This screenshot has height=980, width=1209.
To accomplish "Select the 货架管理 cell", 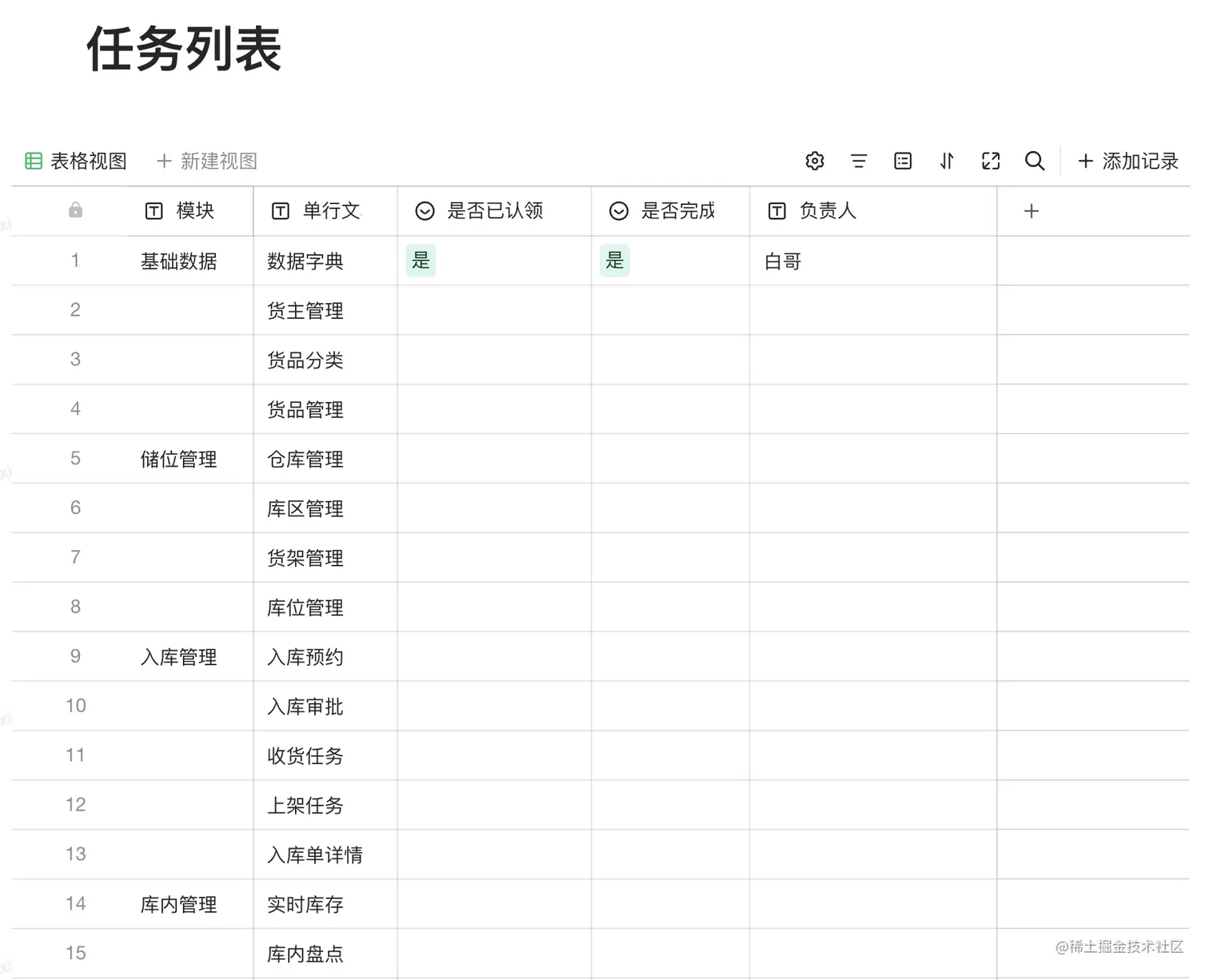I will click(325, 558).
